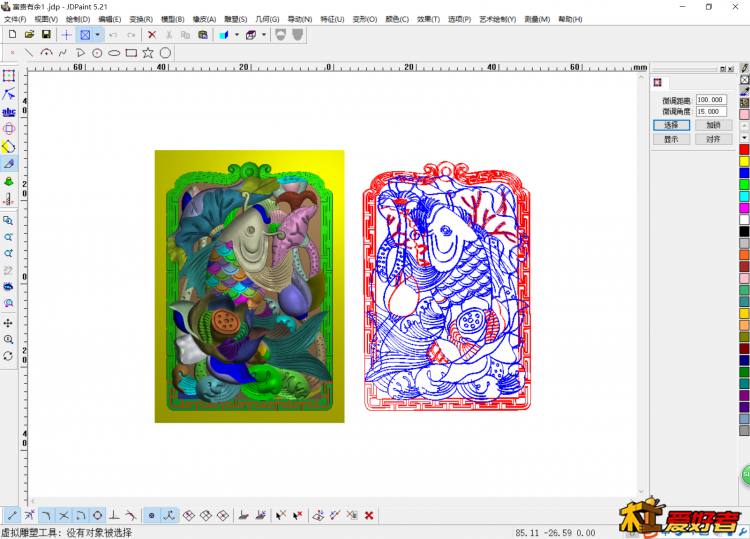Click the paste clipboard icon
Image resolution: width=750 pixels, height=539 pixels.
[x=203, y=34]
